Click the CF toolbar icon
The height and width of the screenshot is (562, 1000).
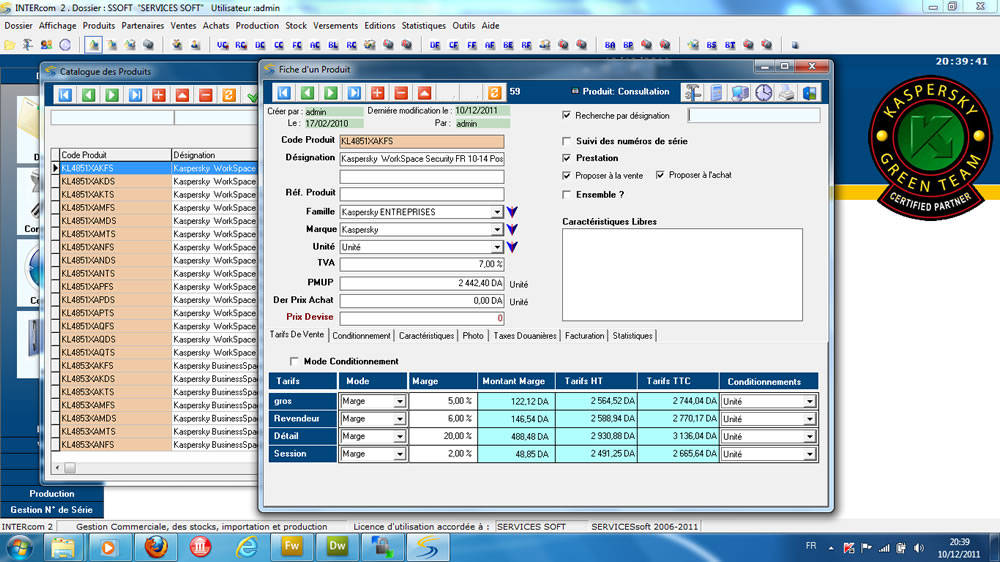[453, 45]
